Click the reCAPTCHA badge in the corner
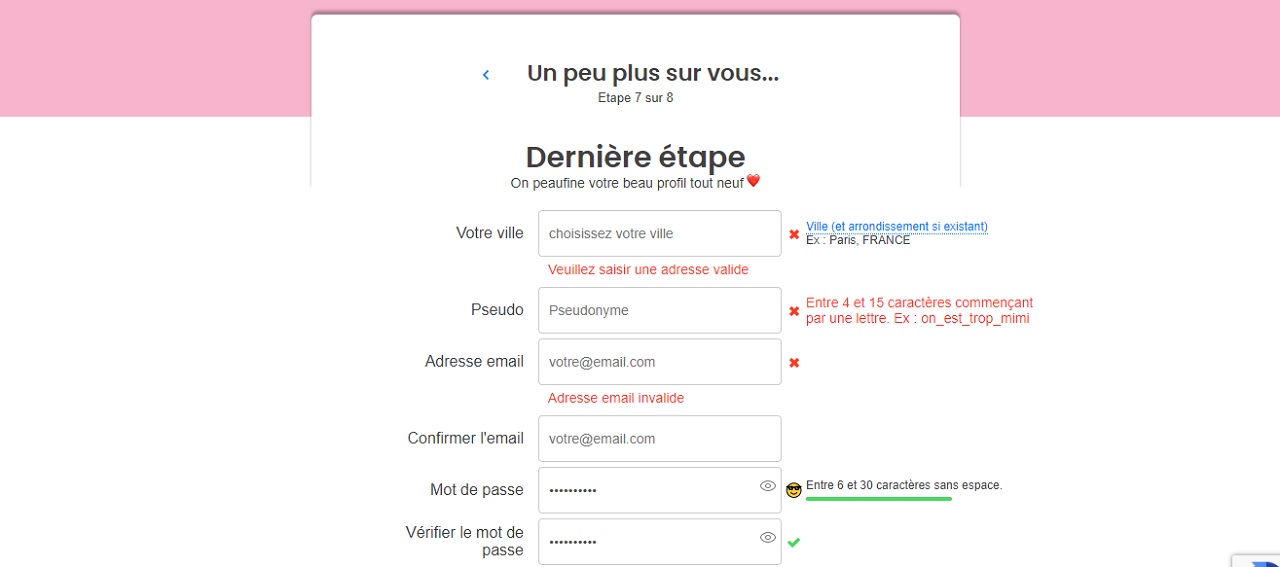The height and width of the screenshot is (567, 1280). pyautogui.click(x=1255, y=560)
